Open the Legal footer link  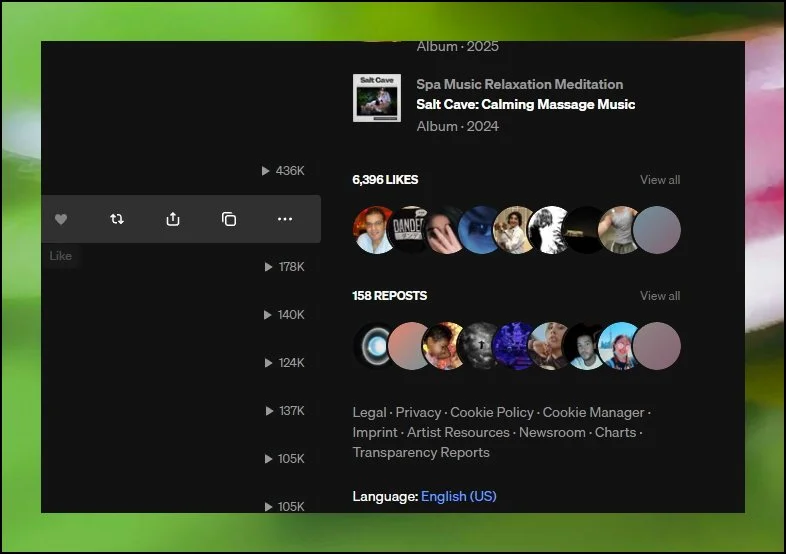coord(369,412)
